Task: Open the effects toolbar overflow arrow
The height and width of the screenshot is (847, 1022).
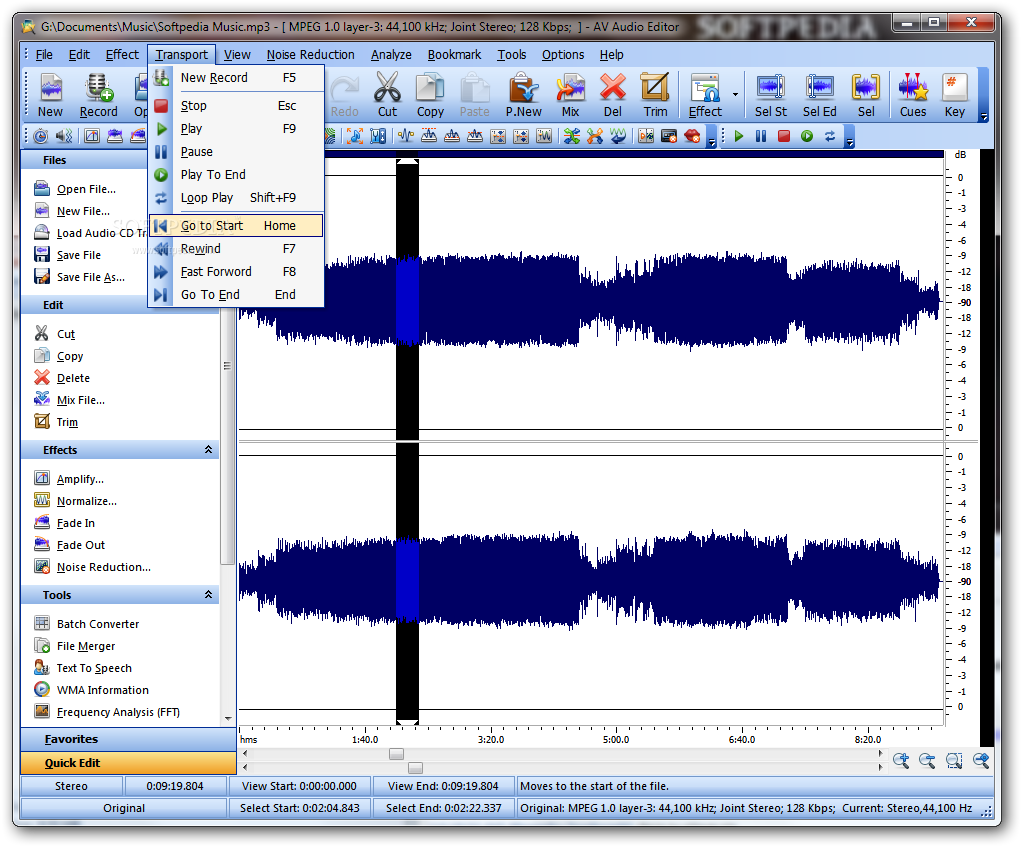Action: [x=712, y=143]
